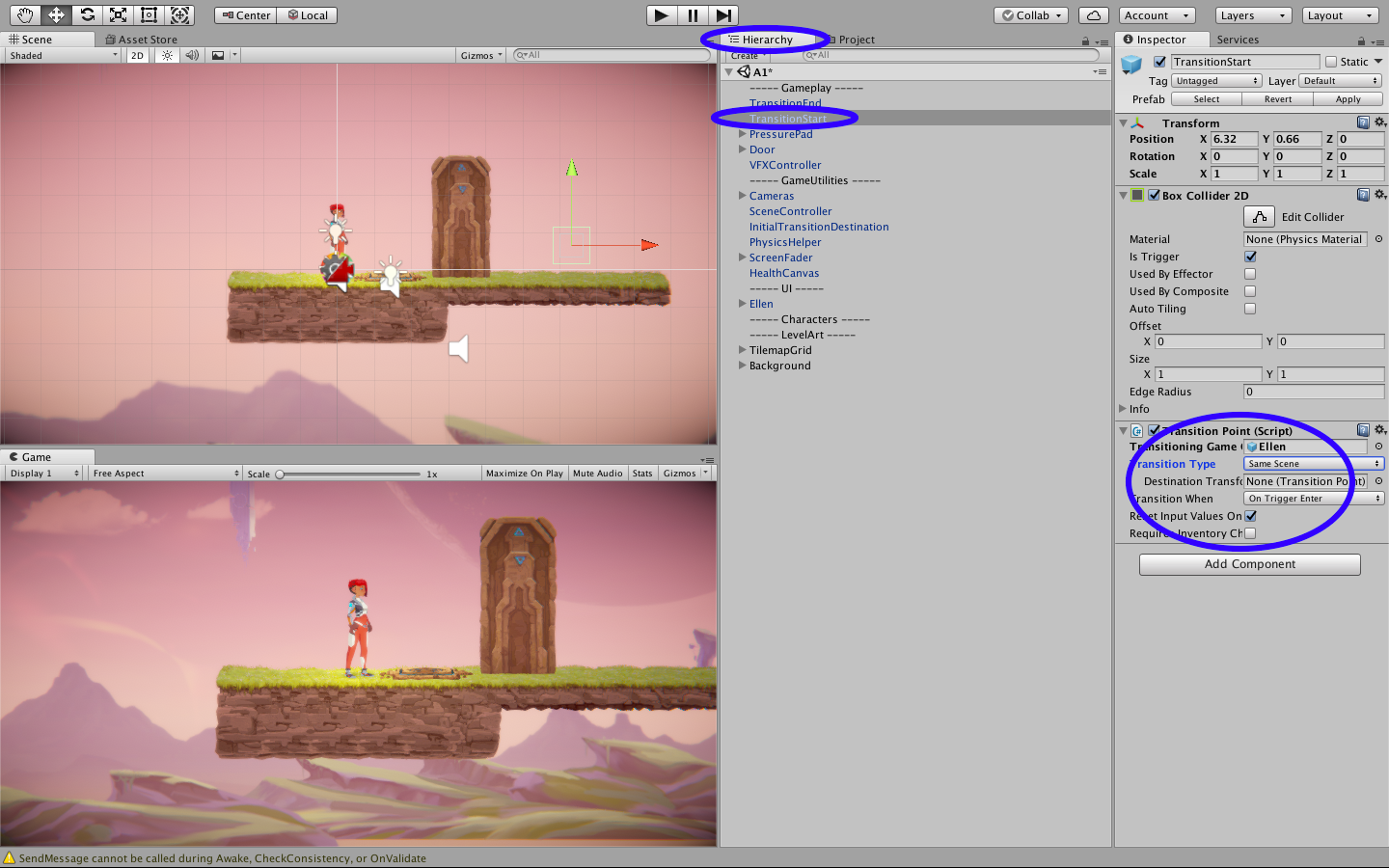Screen dimensions: 1389x868
Task: Apply prefab changes with the Apply button
Action: coord(1348,98)
